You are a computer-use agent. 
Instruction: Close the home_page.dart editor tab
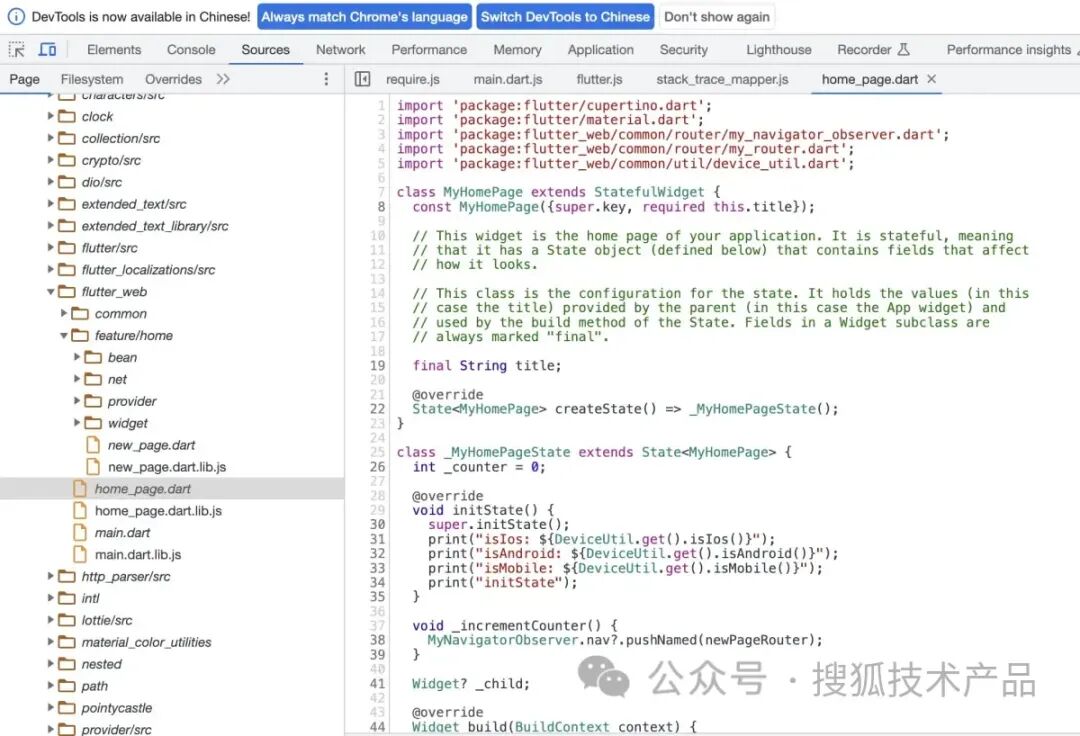coord(931,79)
